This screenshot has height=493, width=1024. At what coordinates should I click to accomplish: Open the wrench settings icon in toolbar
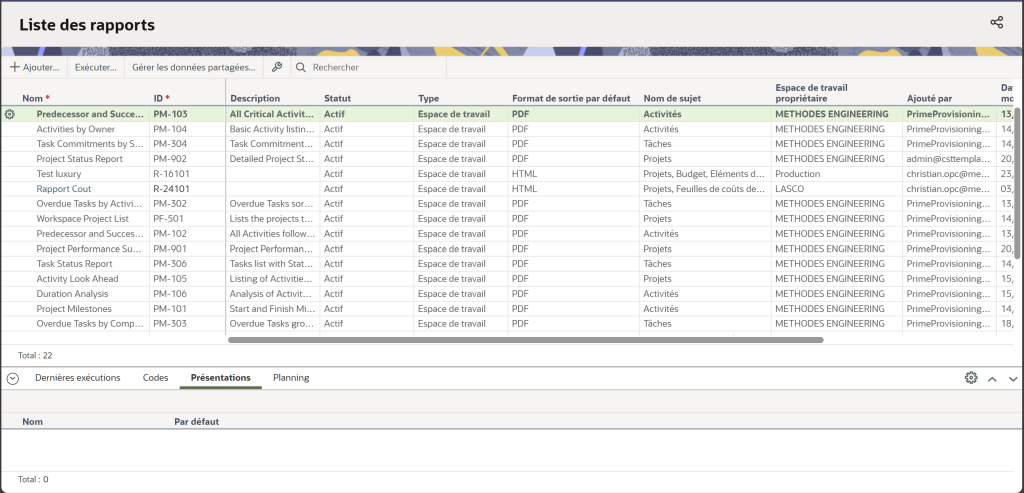(277, 67)
